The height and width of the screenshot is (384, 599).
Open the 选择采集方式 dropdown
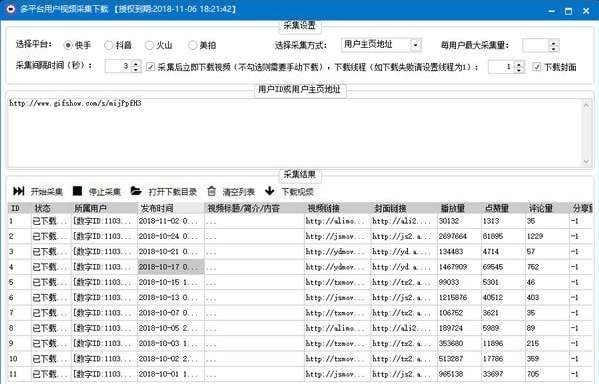click(415, 45)
